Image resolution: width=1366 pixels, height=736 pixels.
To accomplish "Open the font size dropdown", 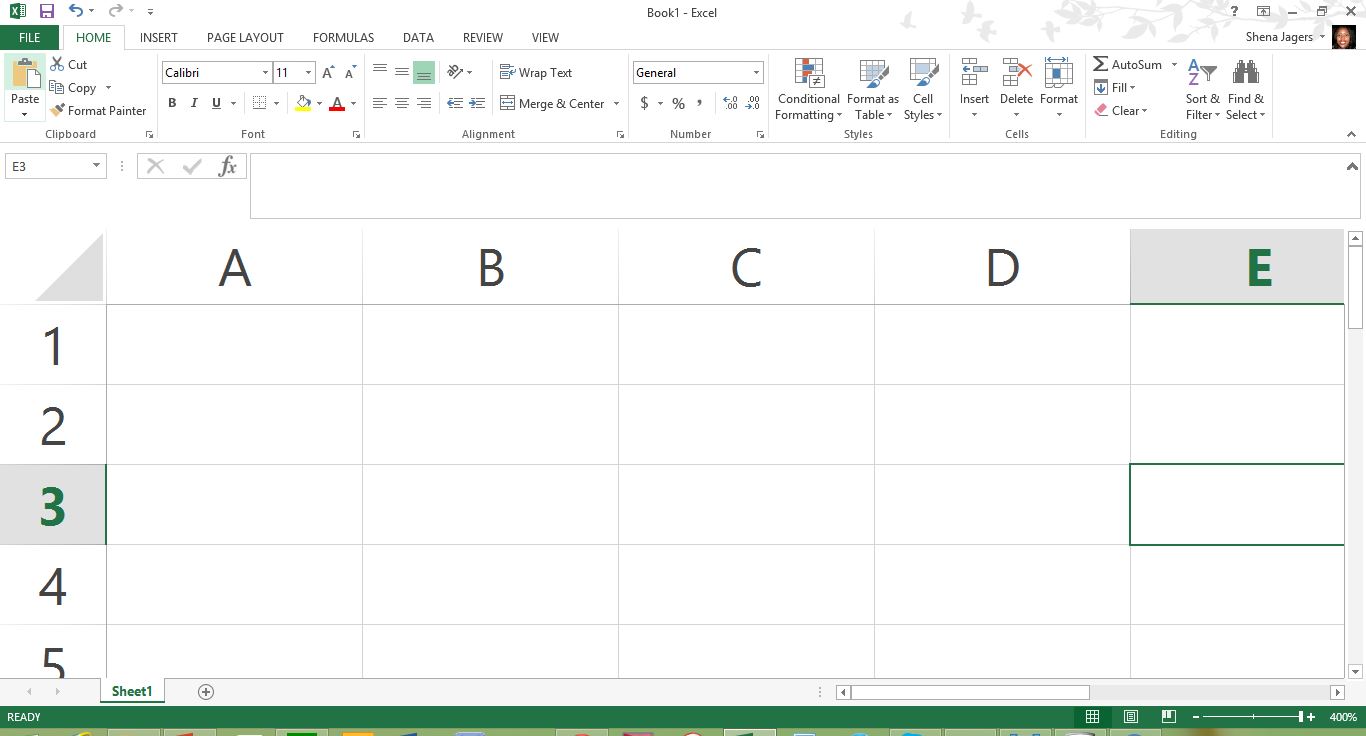I will click(308, 73).
